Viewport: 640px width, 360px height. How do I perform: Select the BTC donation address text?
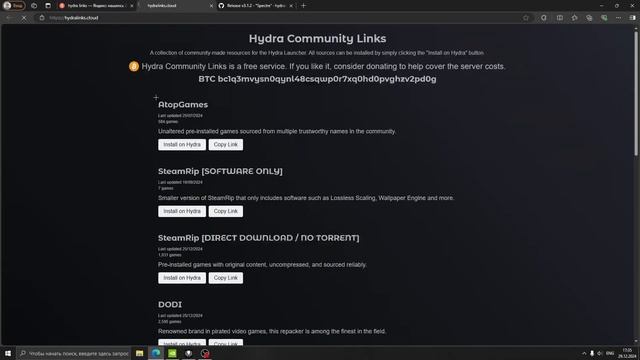pyautogui.click(x=317, y=79)
